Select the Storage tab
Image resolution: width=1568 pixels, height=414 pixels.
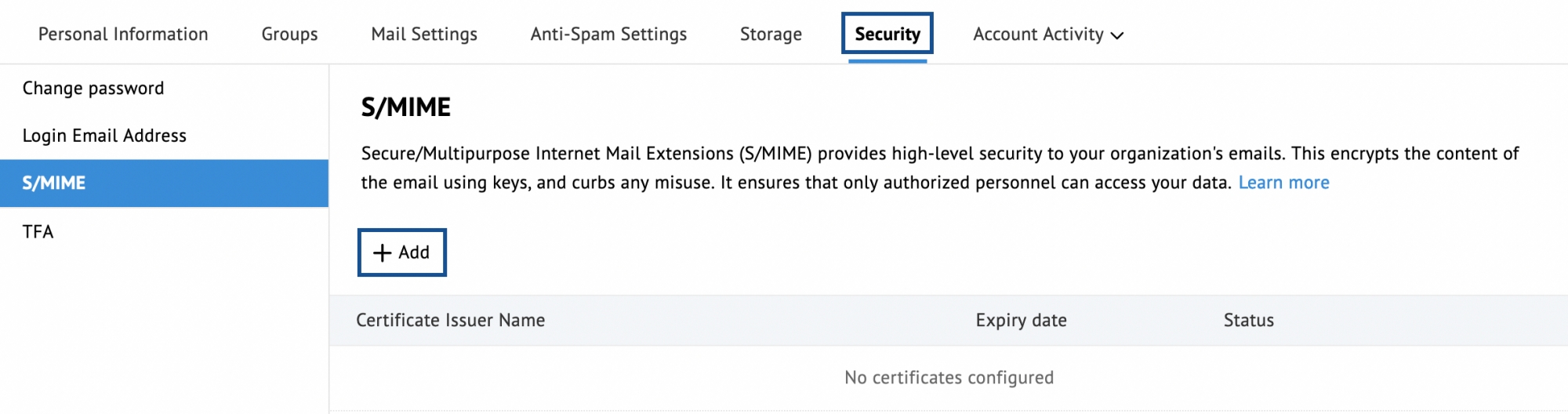[771, 34]
